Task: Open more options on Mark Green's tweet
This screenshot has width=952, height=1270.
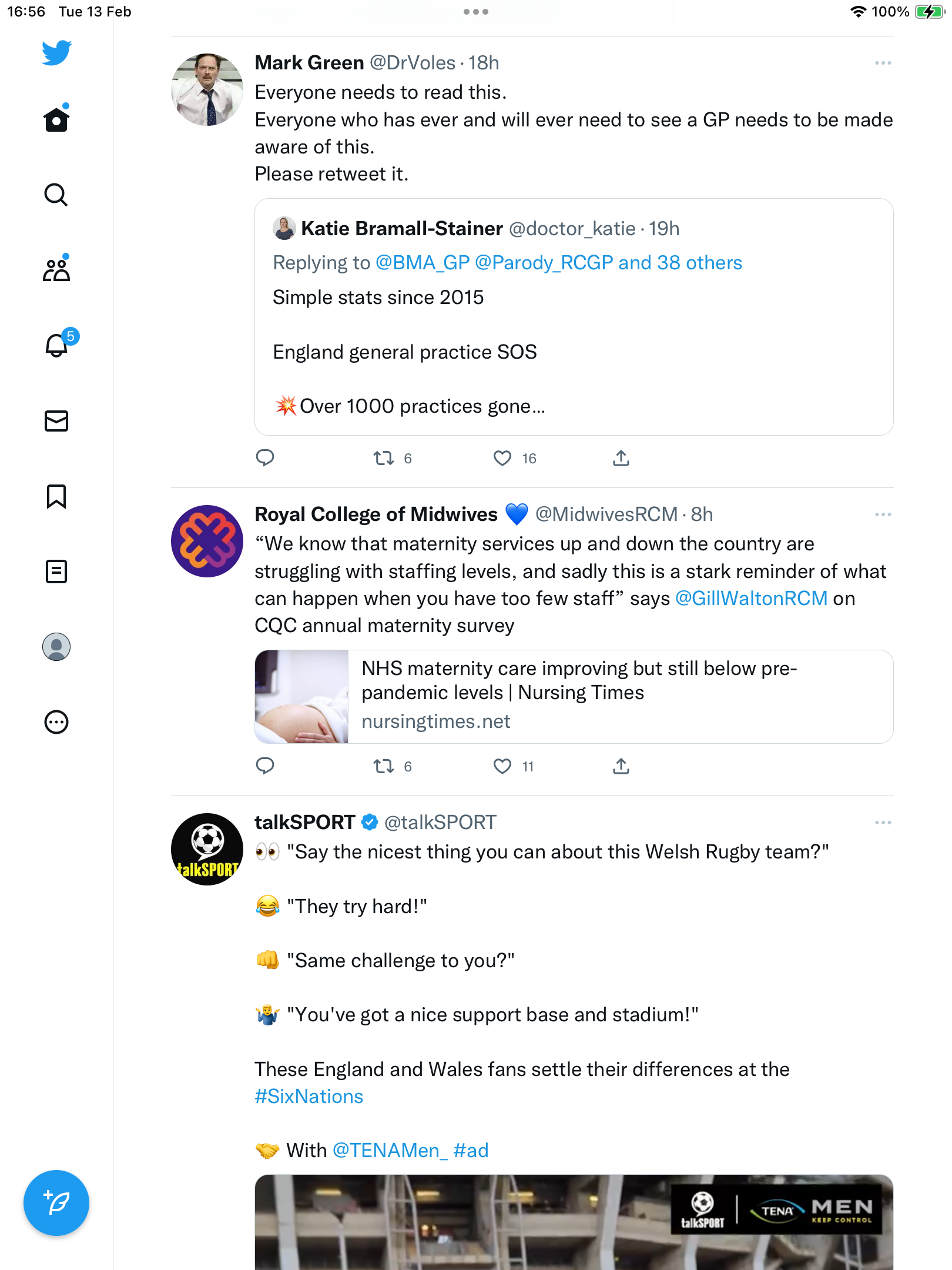Action: click(x=883, y=63)
